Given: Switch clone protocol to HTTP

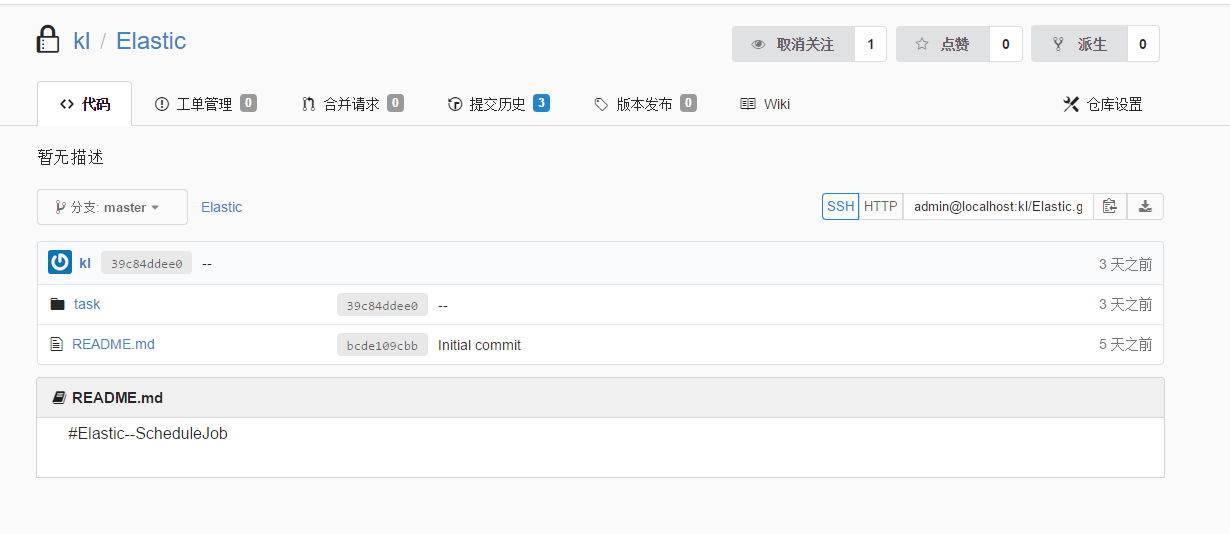Looking at the screenshot, I should [880, 207].
